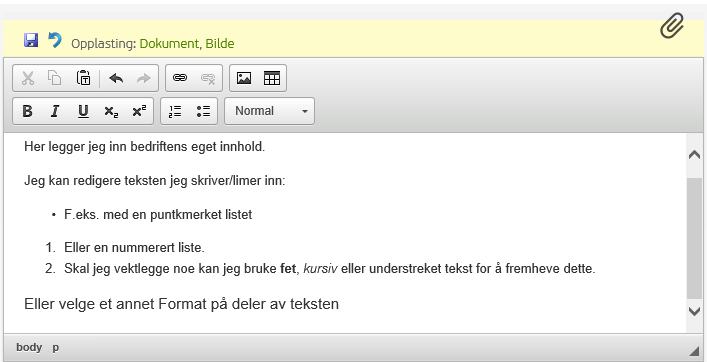The width and height of the screenshot is (707, 362).
Task: Click the Cut scissors icon
Action: point(28,78)
